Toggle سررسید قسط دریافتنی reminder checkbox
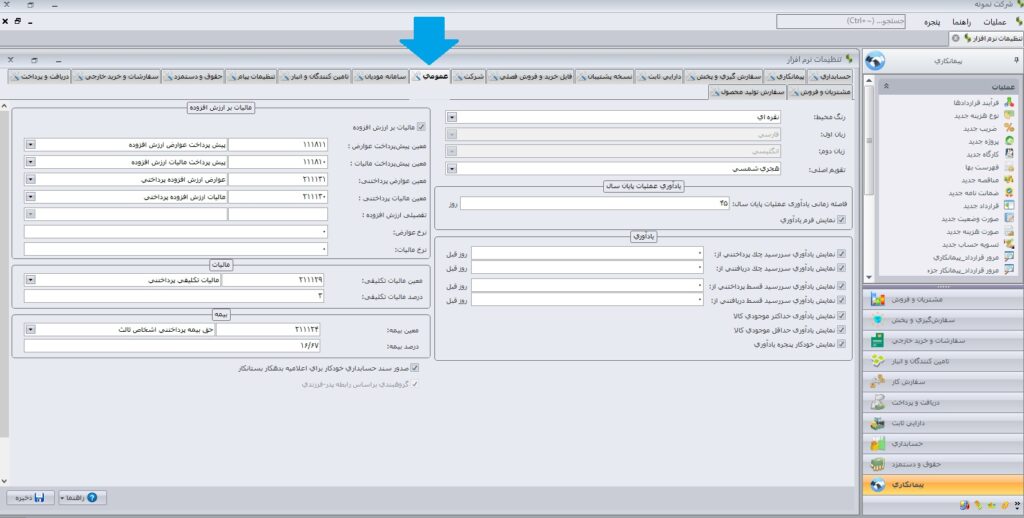 (841, 300)
